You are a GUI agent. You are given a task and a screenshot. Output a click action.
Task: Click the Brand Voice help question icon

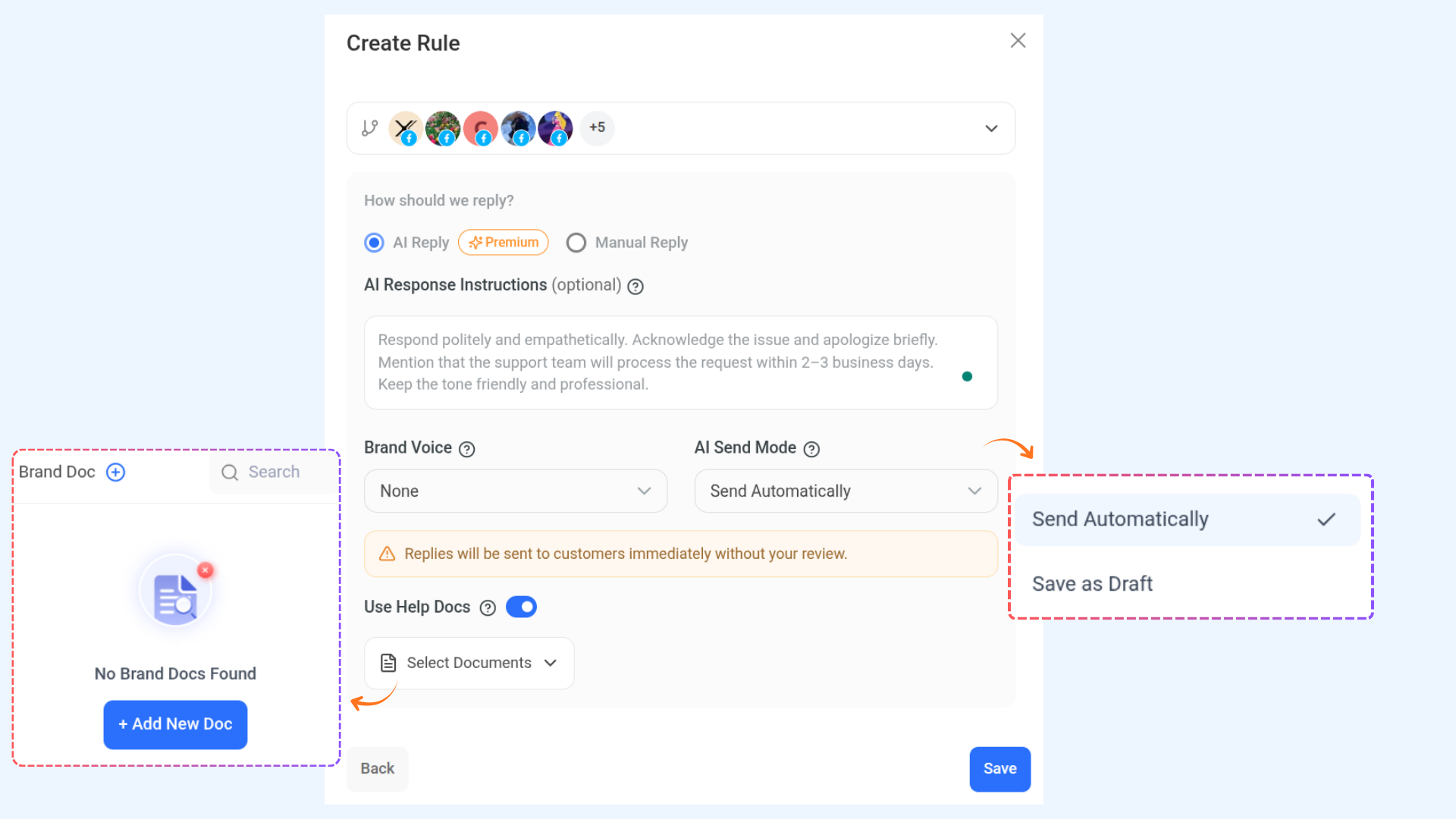(467, 449)
